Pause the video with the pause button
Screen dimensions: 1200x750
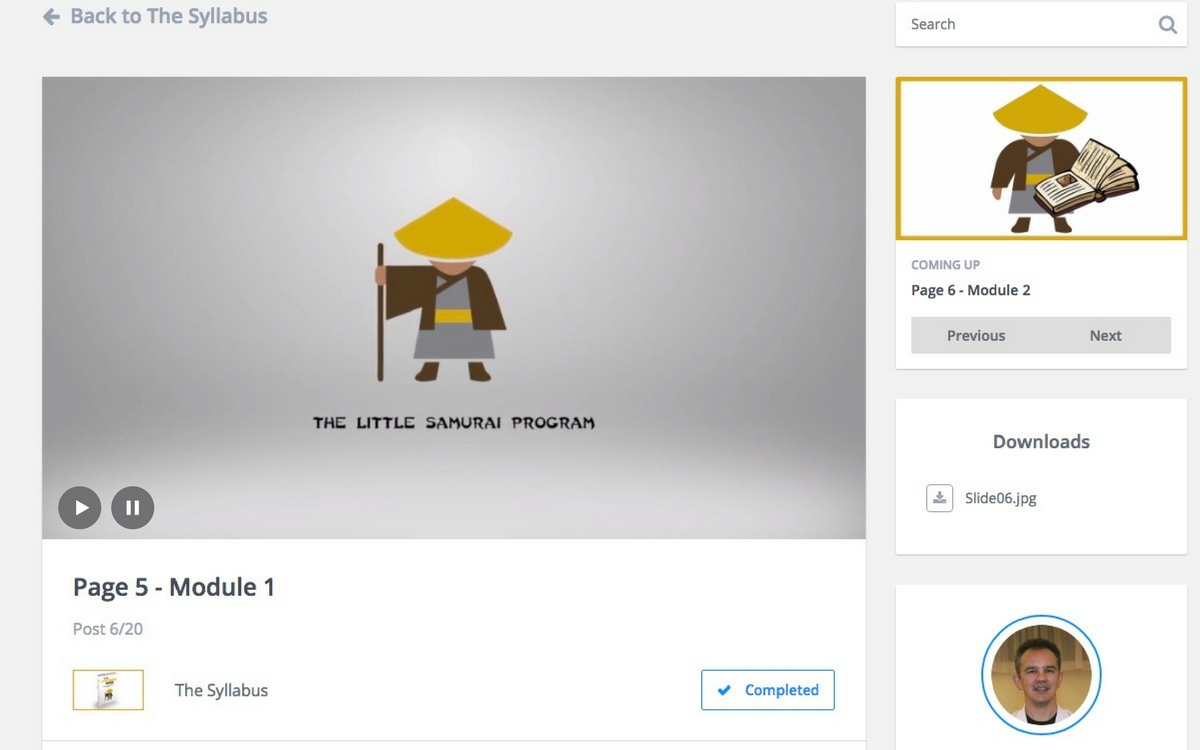133,507
